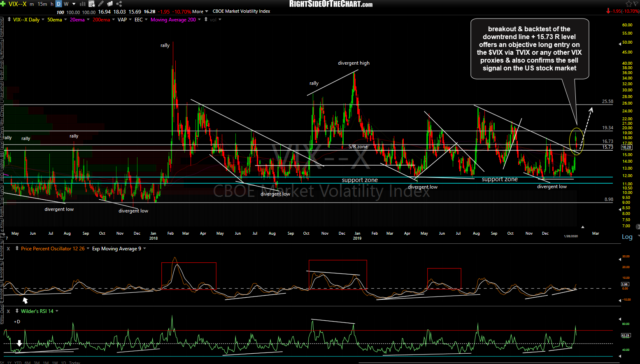640x364 pixels.
Task: Click the green plus add-symbol icon
Action: [4, 4]
